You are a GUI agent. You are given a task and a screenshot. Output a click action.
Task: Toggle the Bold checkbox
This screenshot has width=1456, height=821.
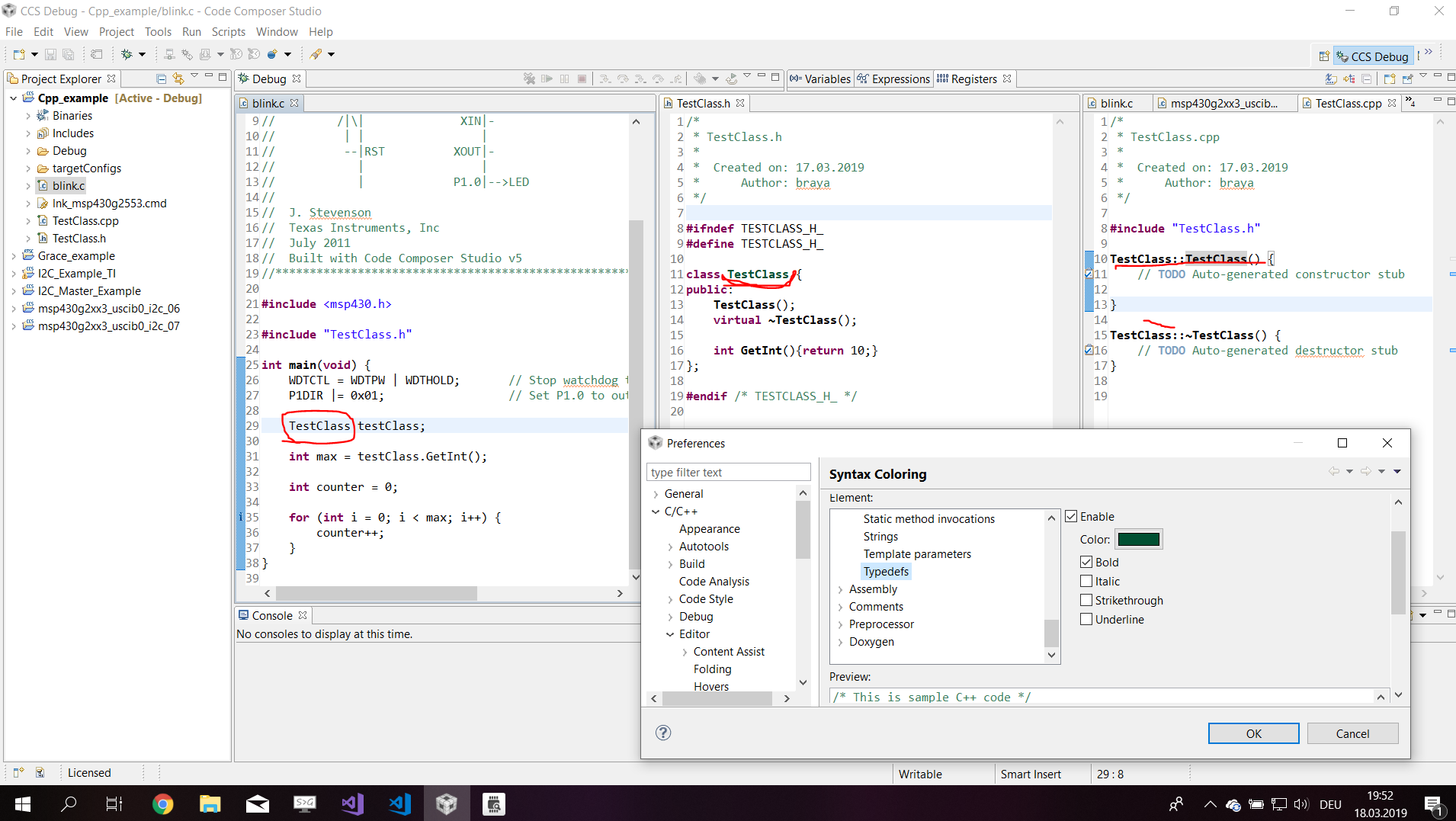tap(1086, 563)
